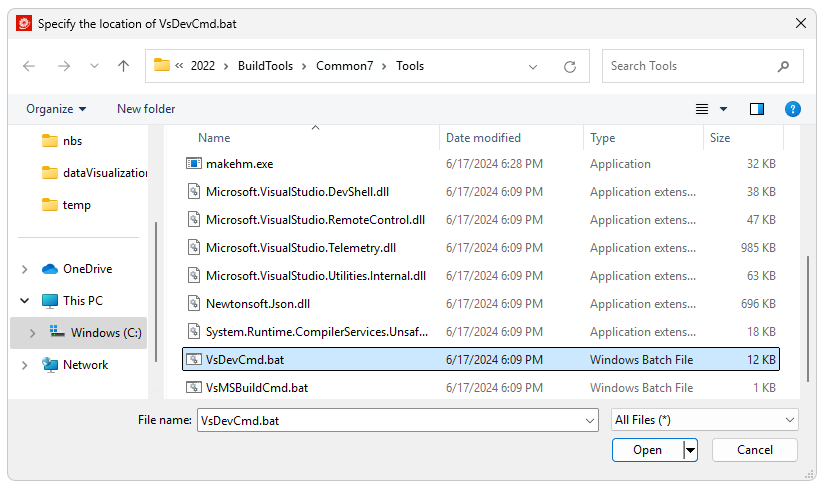The image size is (822, 487).
Task: Click Tools breadcrumb segment
Action: point(410,66)
